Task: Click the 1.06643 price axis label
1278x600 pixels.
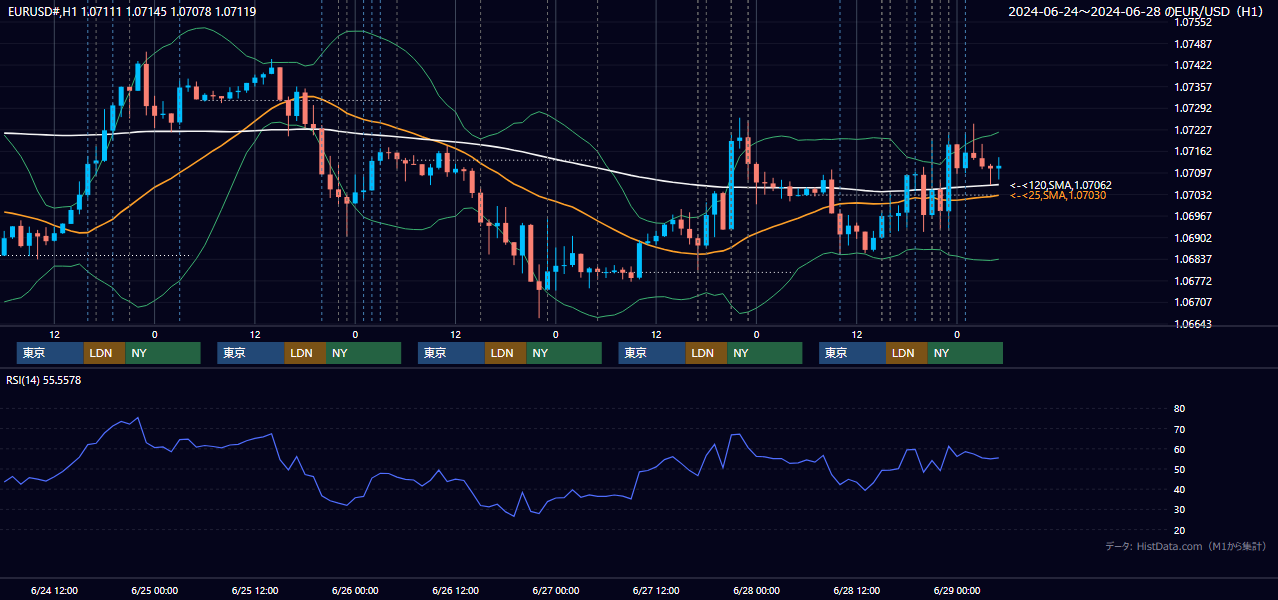Action: point(1192,324)
